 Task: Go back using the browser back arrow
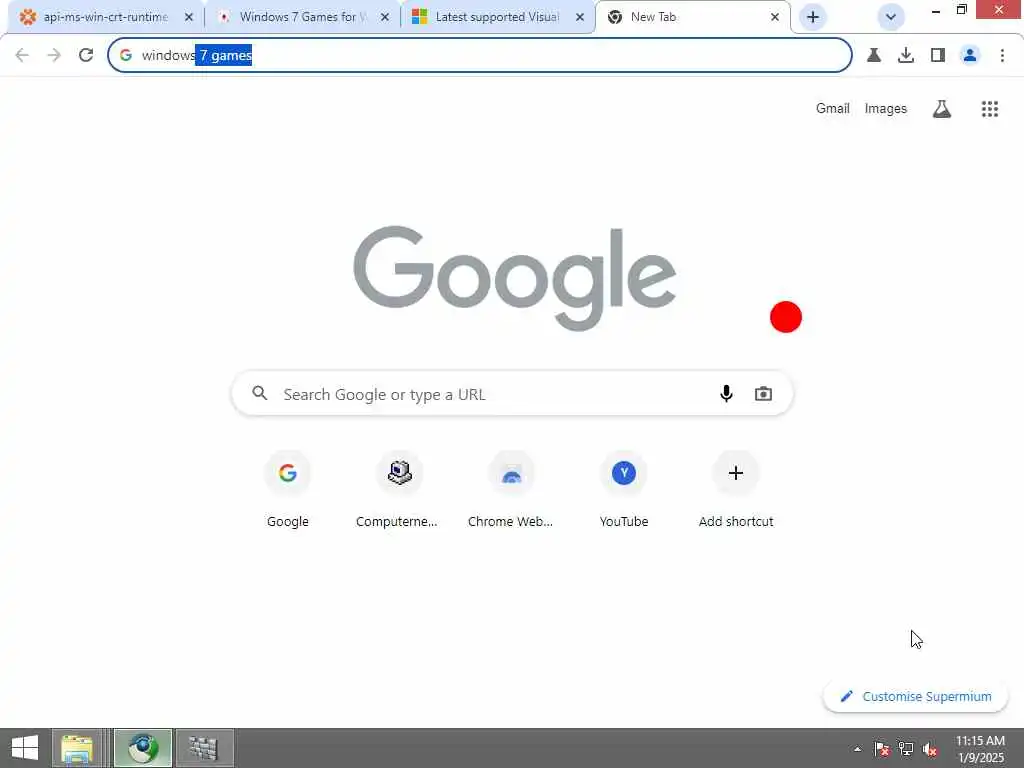point(22,56)
